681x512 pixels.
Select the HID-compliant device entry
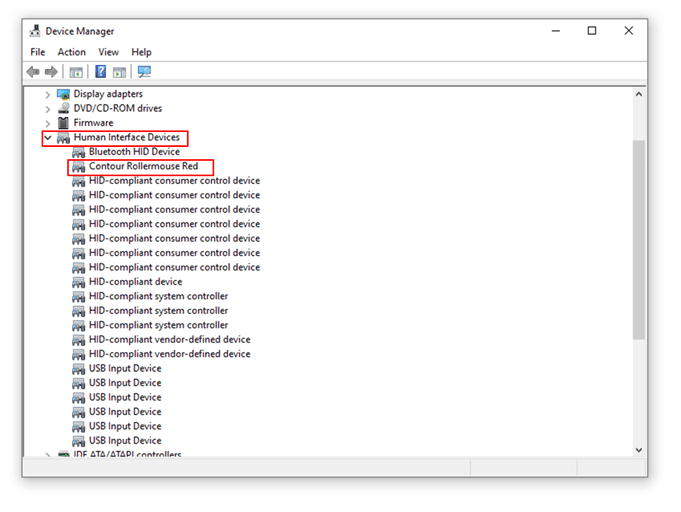pyautogui.click(x=135, y=282)
